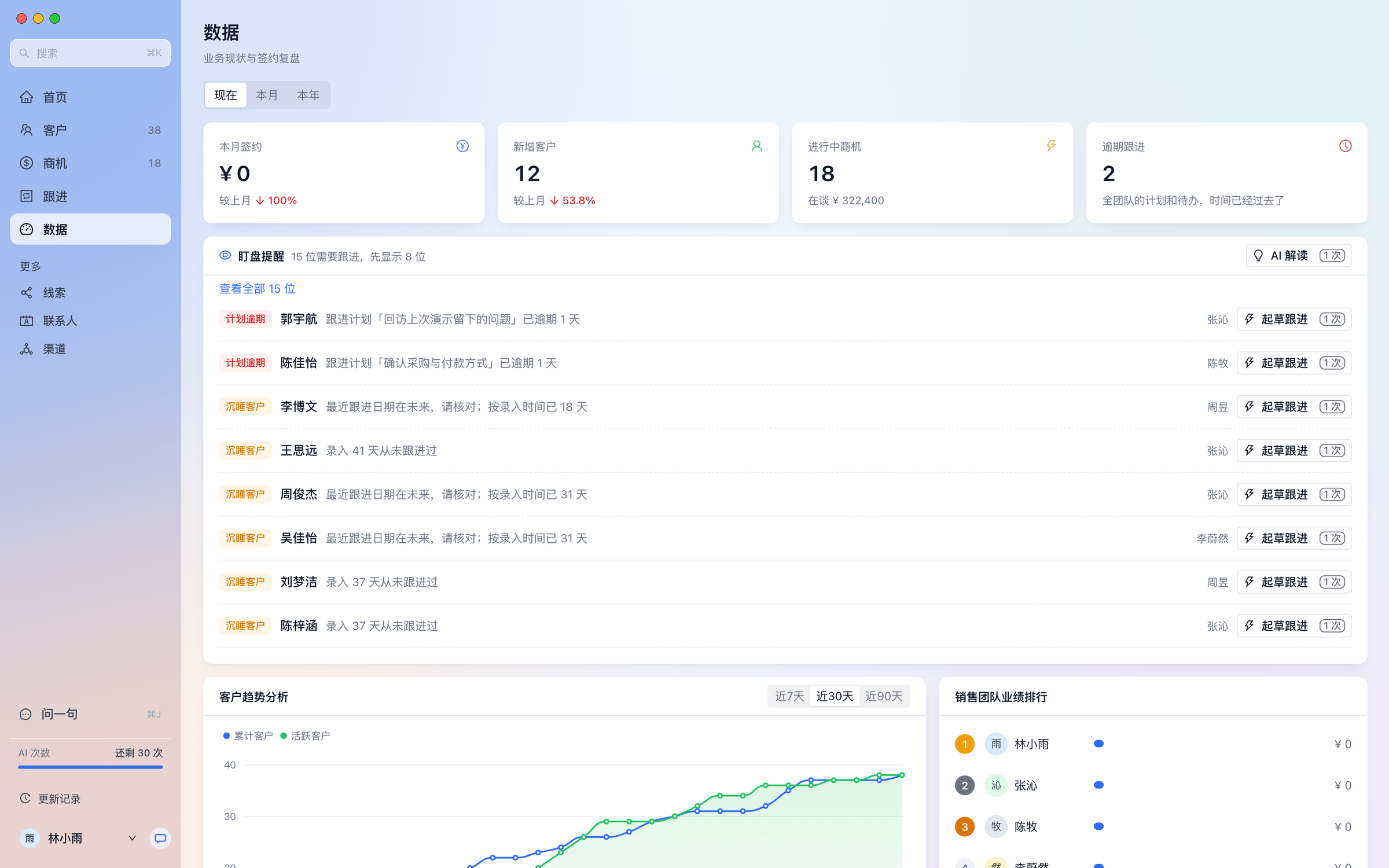
Task: Switch to the 本月 tab
Action: click(x=267, y=95)
